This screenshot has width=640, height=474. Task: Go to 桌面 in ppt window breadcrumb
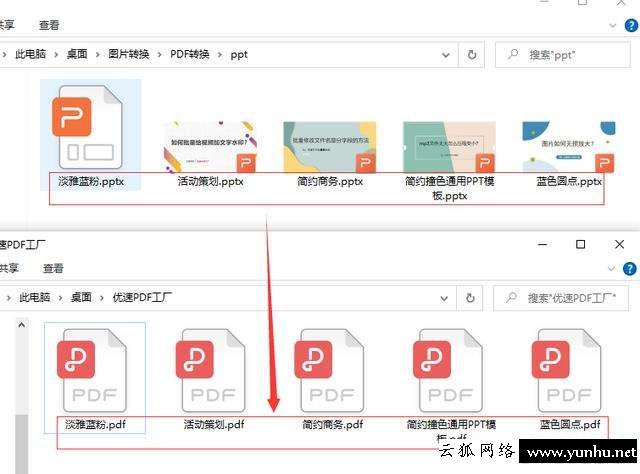pyautogui.click(x=77, y=54)
